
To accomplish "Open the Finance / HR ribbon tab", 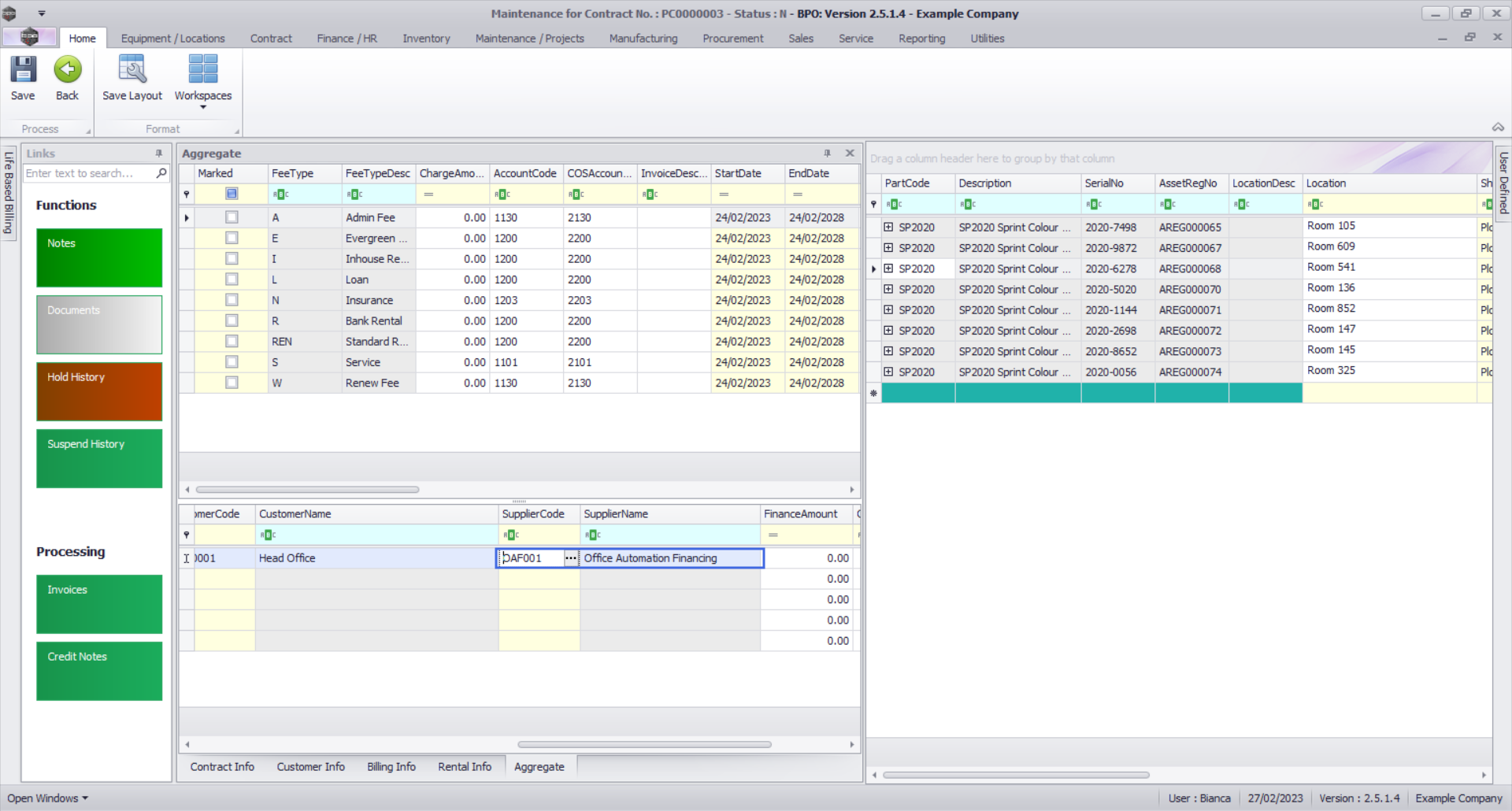I will 346,39.
